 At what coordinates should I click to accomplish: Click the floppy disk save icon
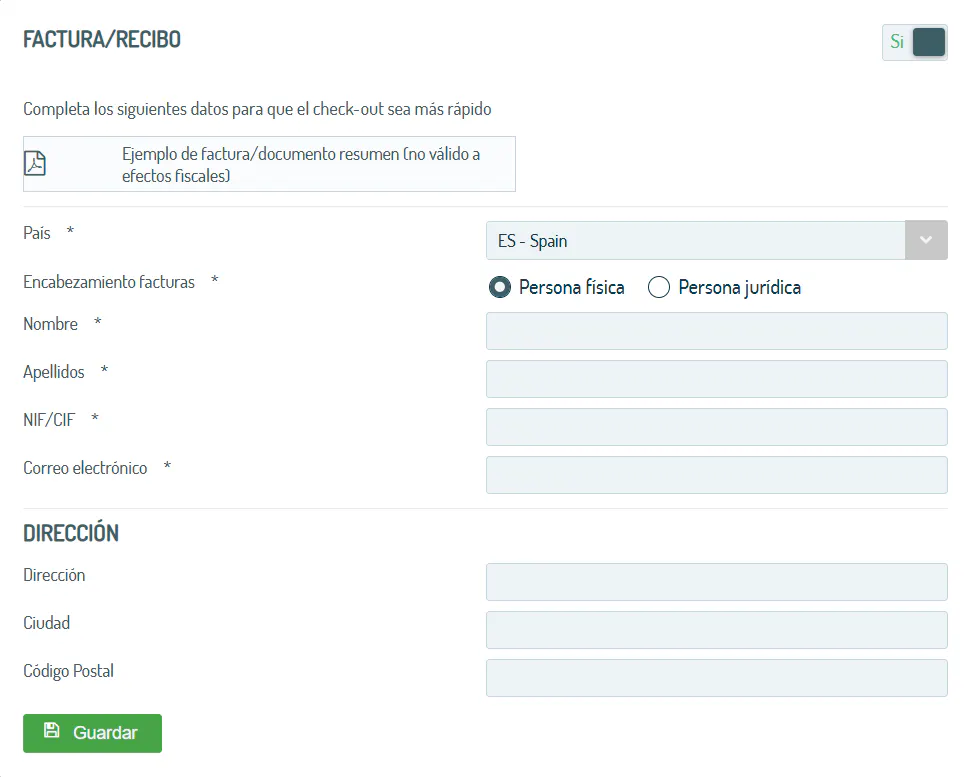tap(52, 731)
